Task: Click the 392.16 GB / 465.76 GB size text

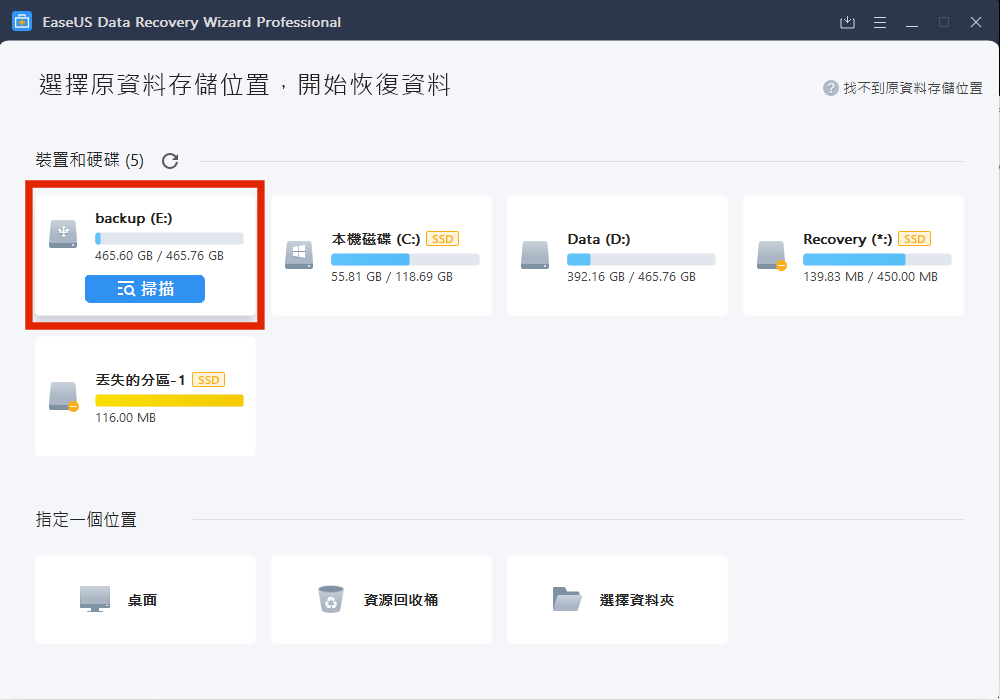Action: [x=631, y=277]
